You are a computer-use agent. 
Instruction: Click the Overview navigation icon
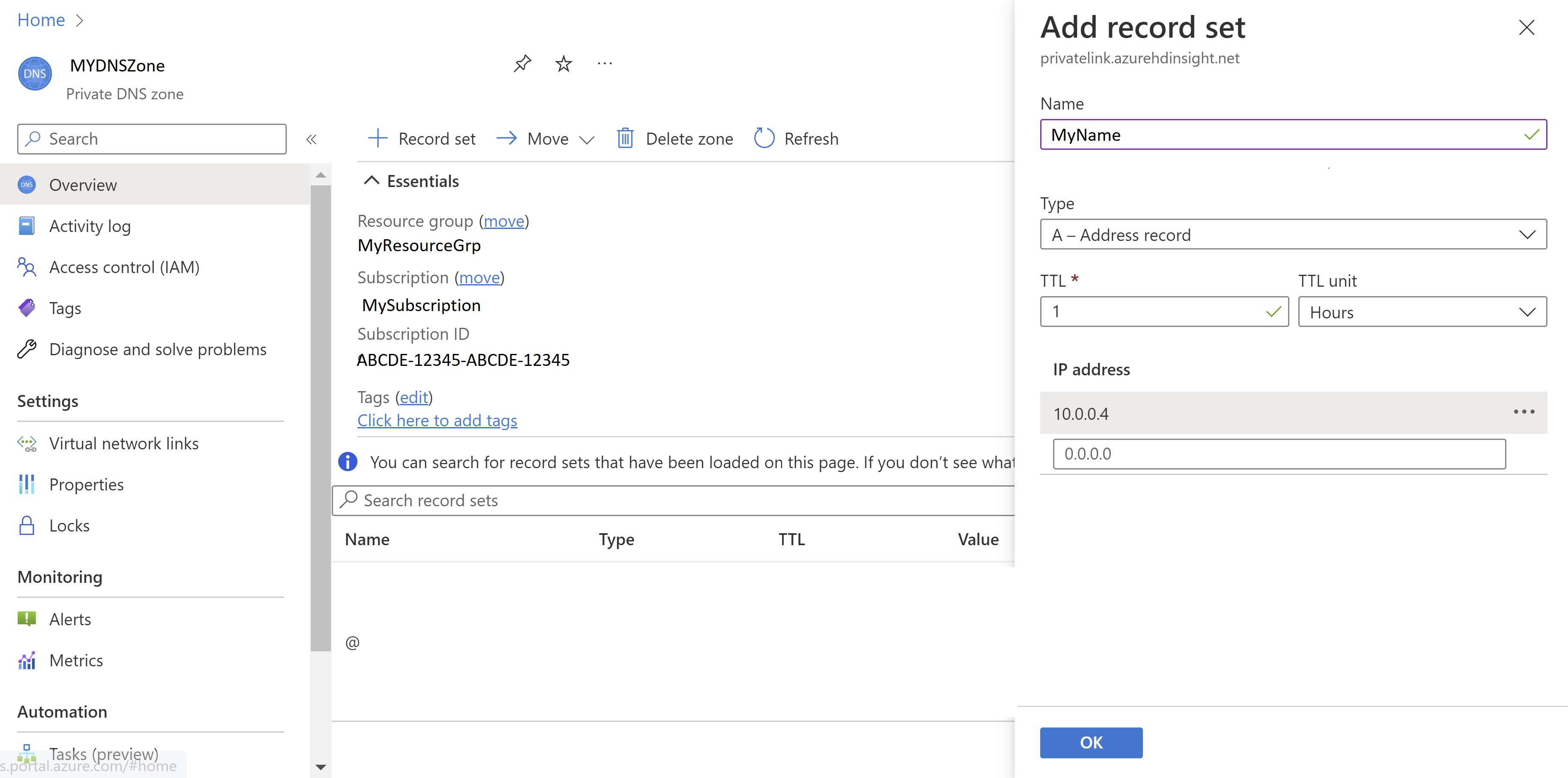pos(28,184)
